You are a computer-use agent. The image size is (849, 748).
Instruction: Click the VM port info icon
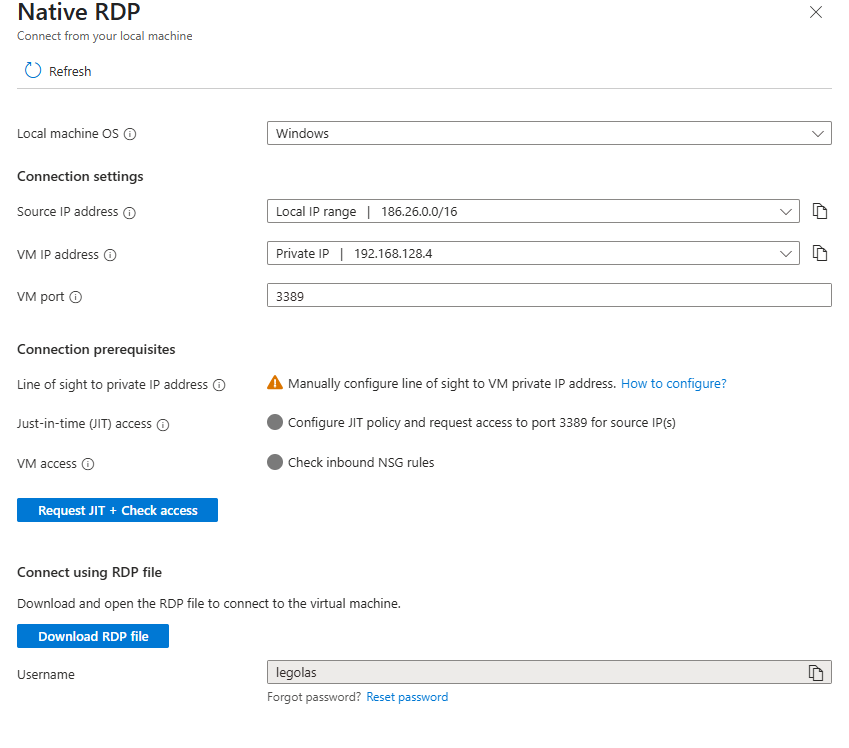76,297
